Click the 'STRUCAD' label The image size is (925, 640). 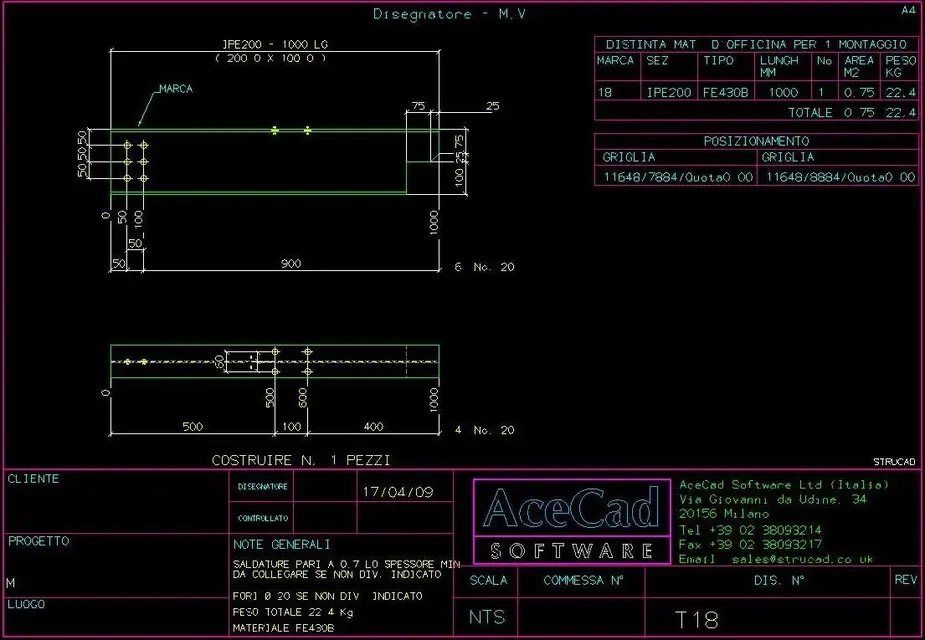pos(894,462)
